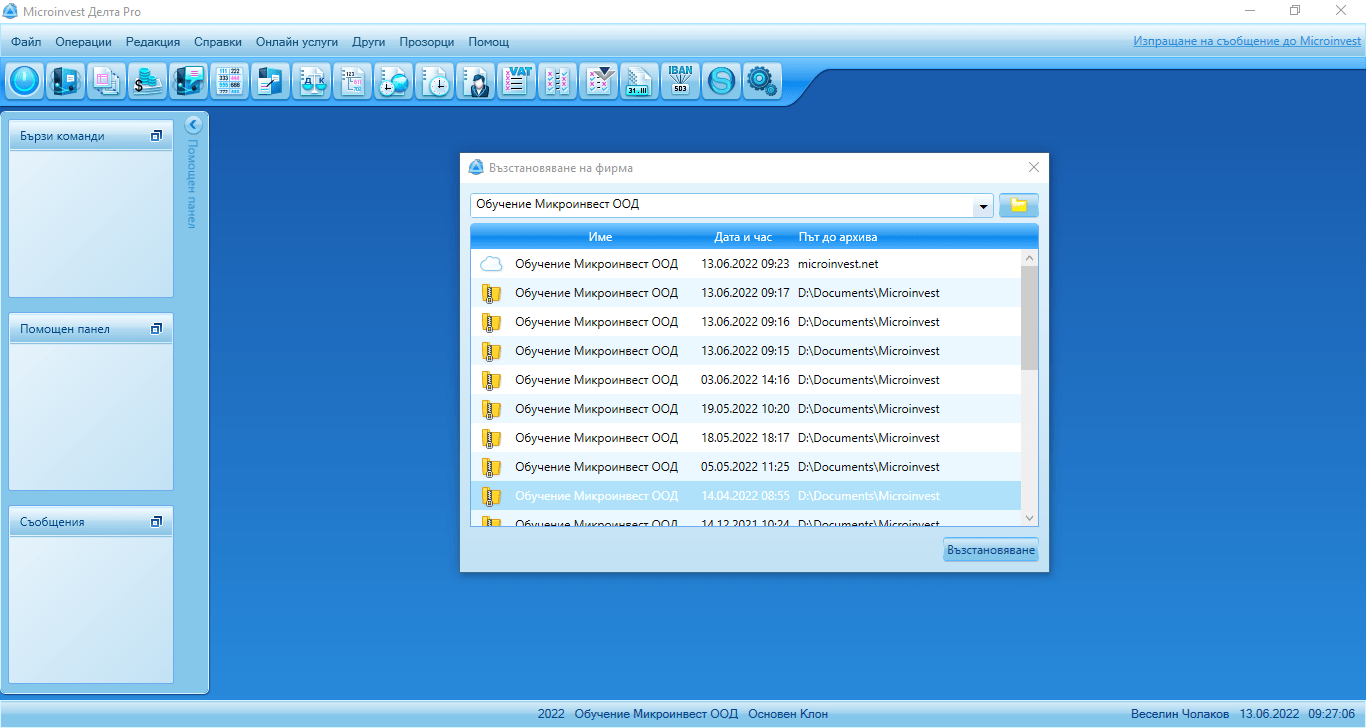This screenshot has width=1366, height=728.
Task: Click the server with speech bubble icon
Action: point(188,80)
